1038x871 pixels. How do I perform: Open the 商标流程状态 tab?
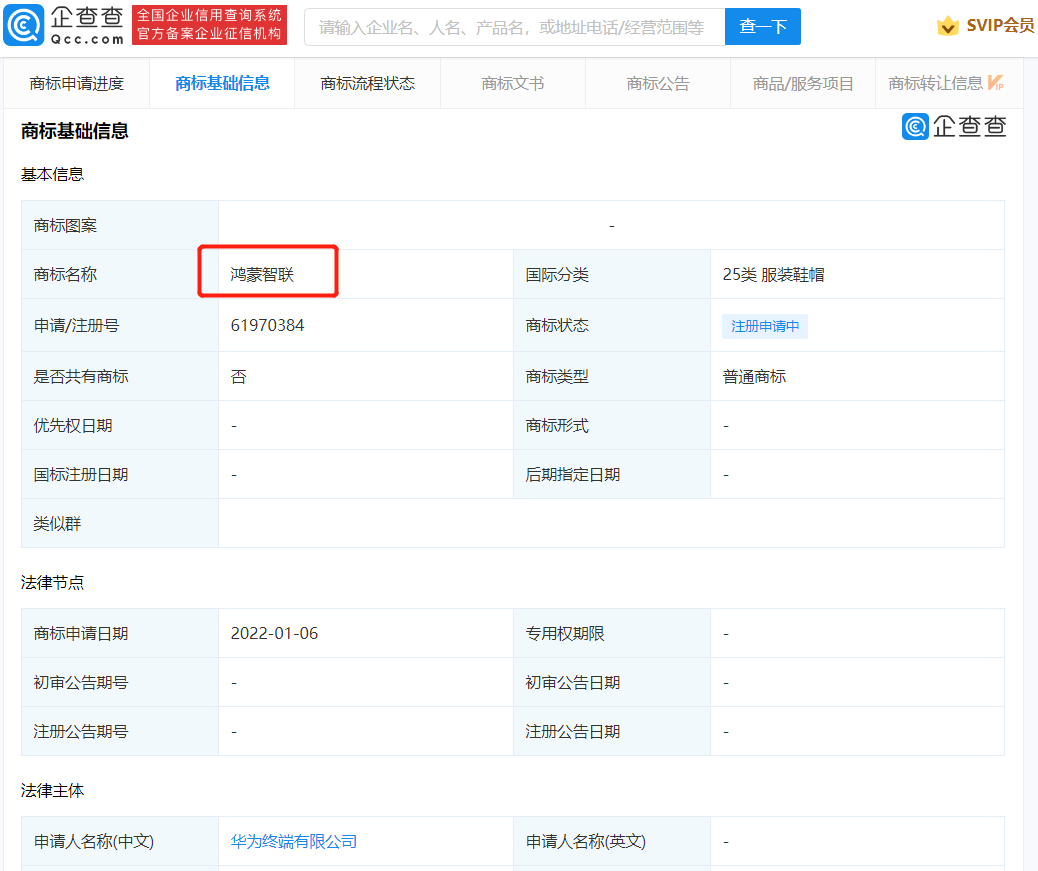[366, 83]
